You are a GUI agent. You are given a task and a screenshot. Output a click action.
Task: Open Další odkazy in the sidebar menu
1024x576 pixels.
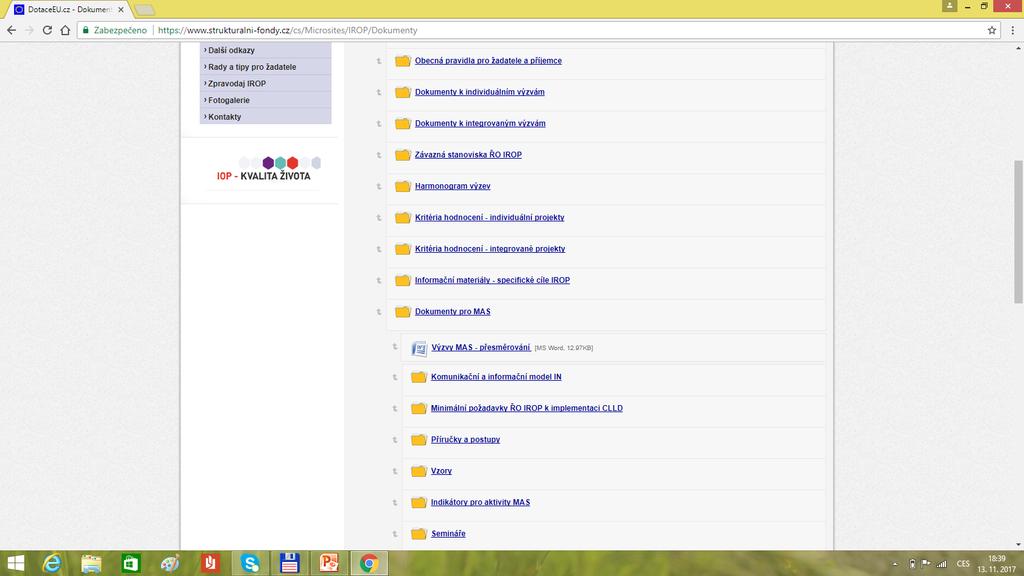point(231,50)
